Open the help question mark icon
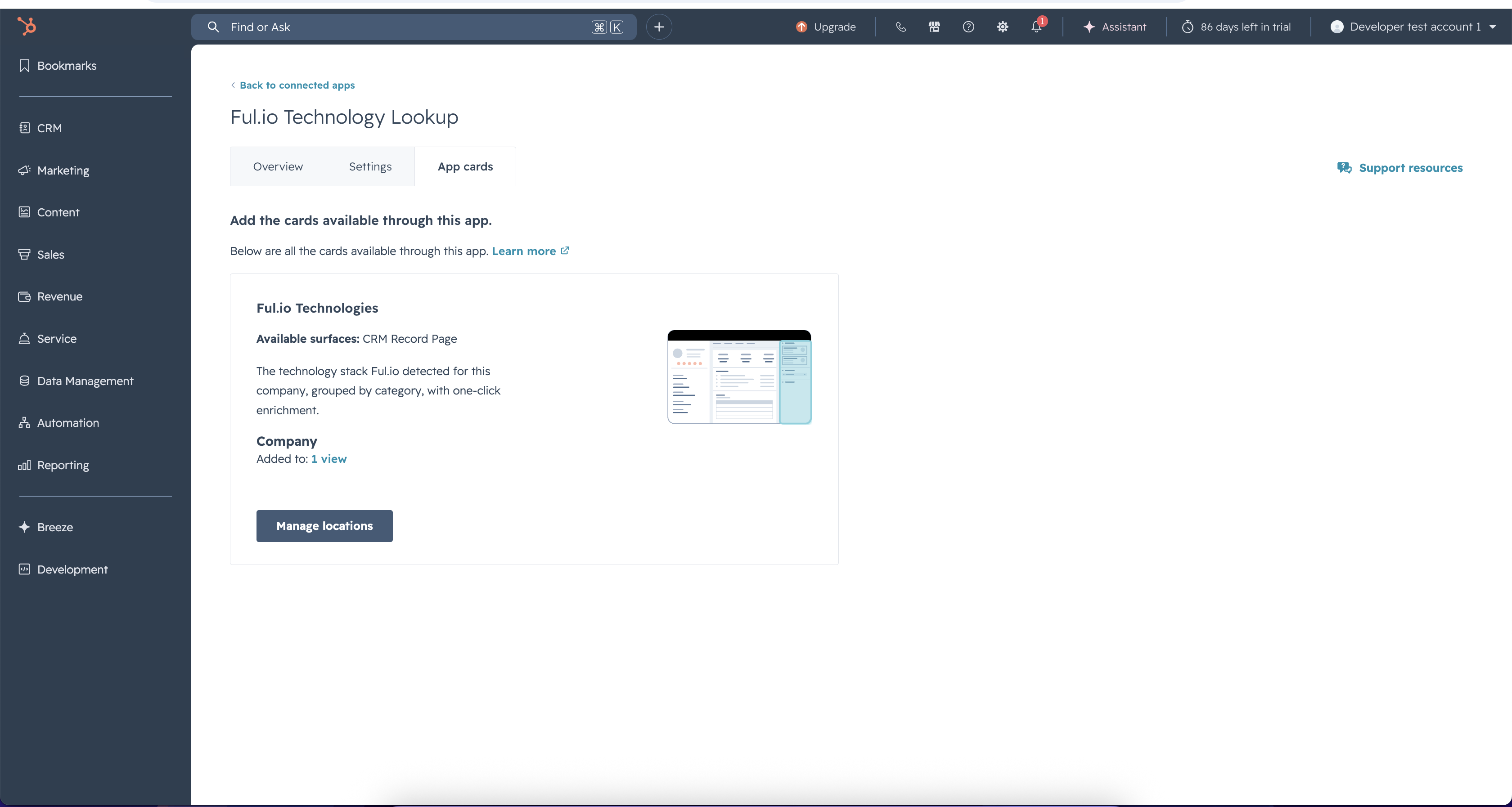The image size is (1512, 807). [x=968, y=27]
